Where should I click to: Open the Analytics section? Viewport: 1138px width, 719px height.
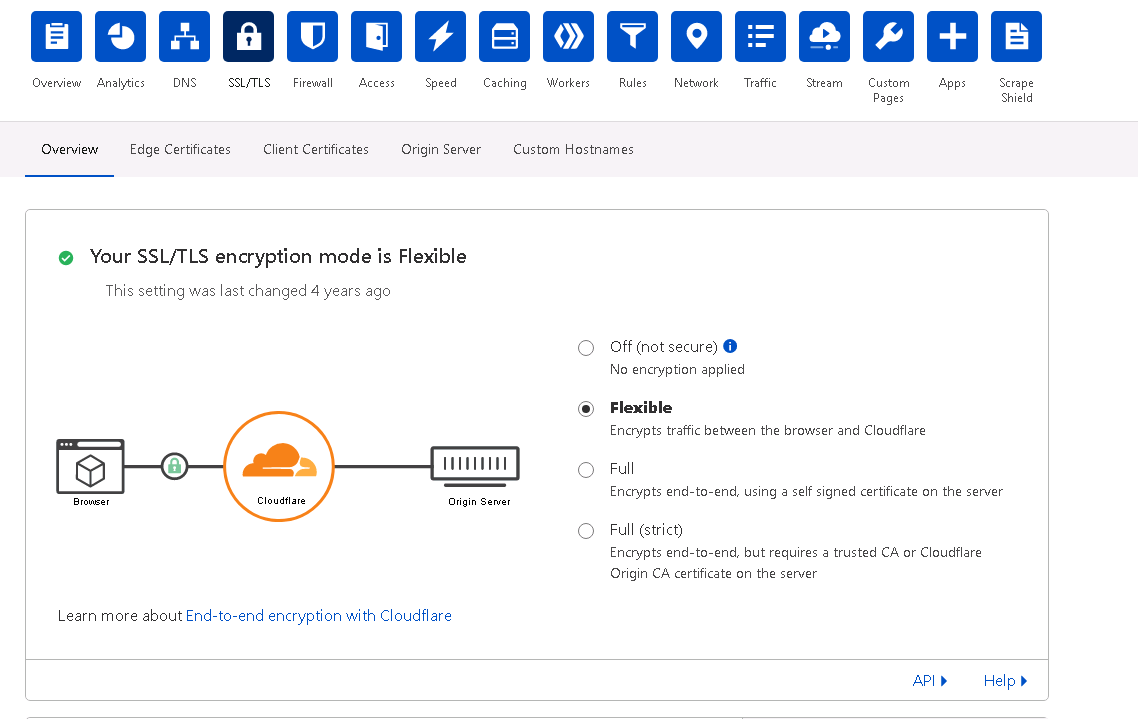tap(120, 36)
